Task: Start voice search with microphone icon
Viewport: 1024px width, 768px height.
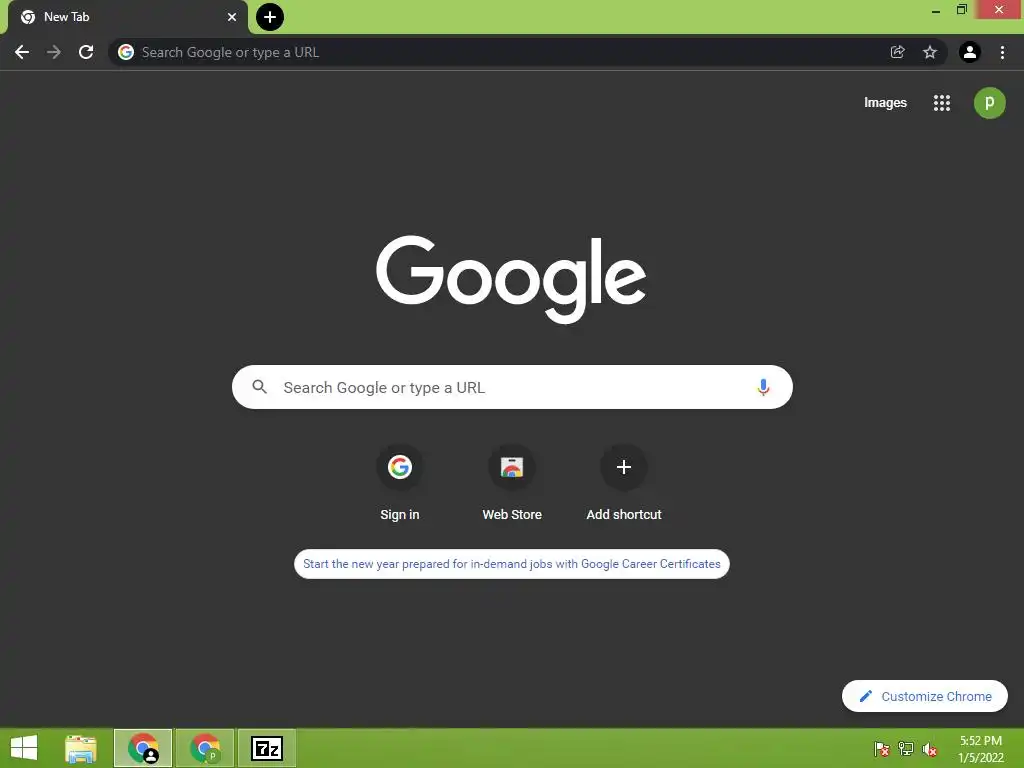Action: tap(763, 387)
